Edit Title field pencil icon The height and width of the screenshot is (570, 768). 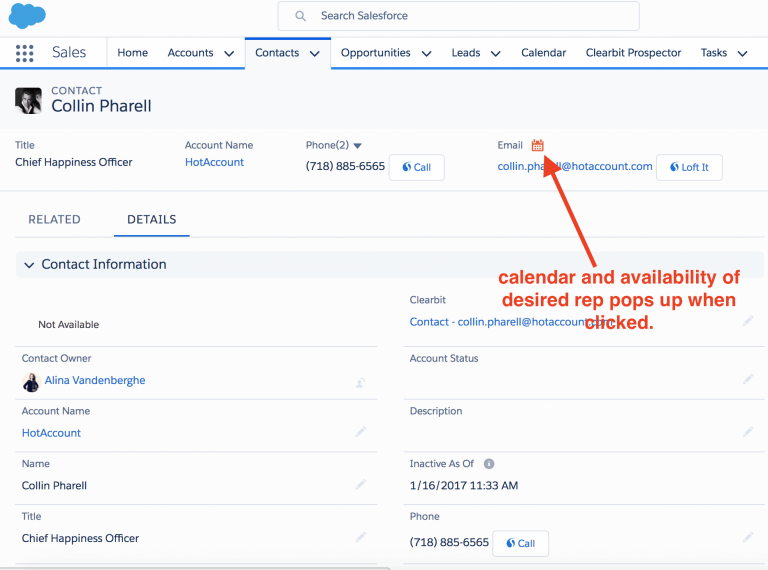[360, 537]
